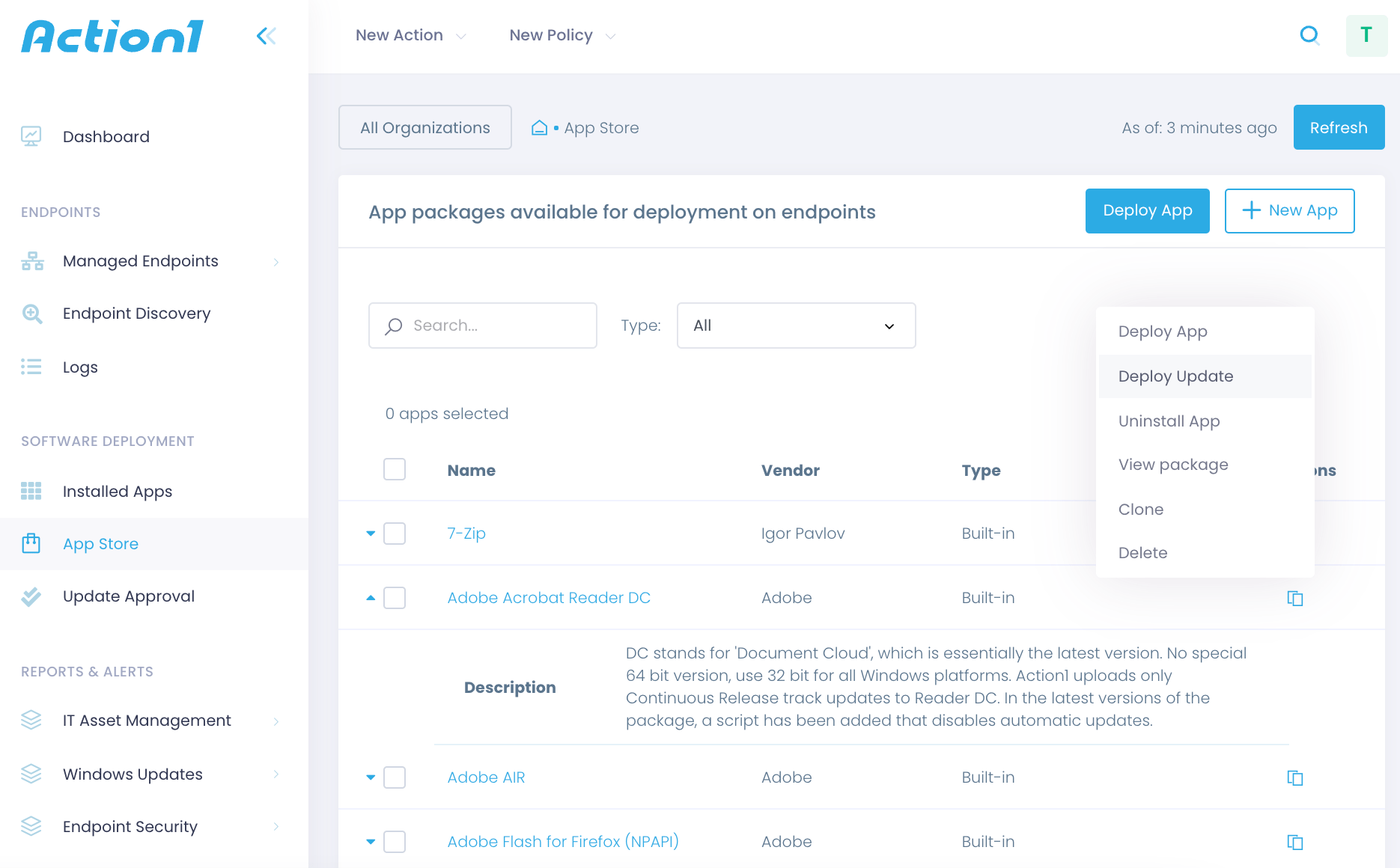Open the Adobe AIR app link
This screenshot has width=1400, height=868.
point(486,777)
